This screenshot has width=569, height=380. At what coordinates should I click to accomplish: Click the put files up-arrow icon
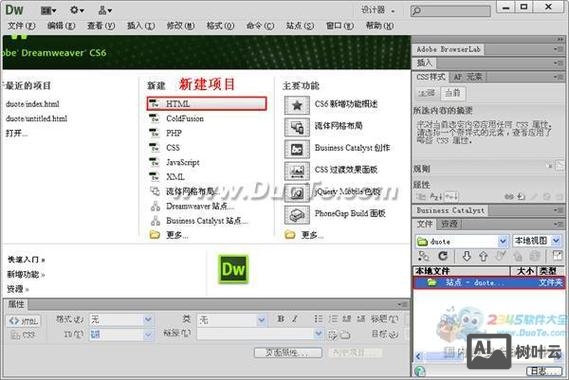[x=483, y=256]
